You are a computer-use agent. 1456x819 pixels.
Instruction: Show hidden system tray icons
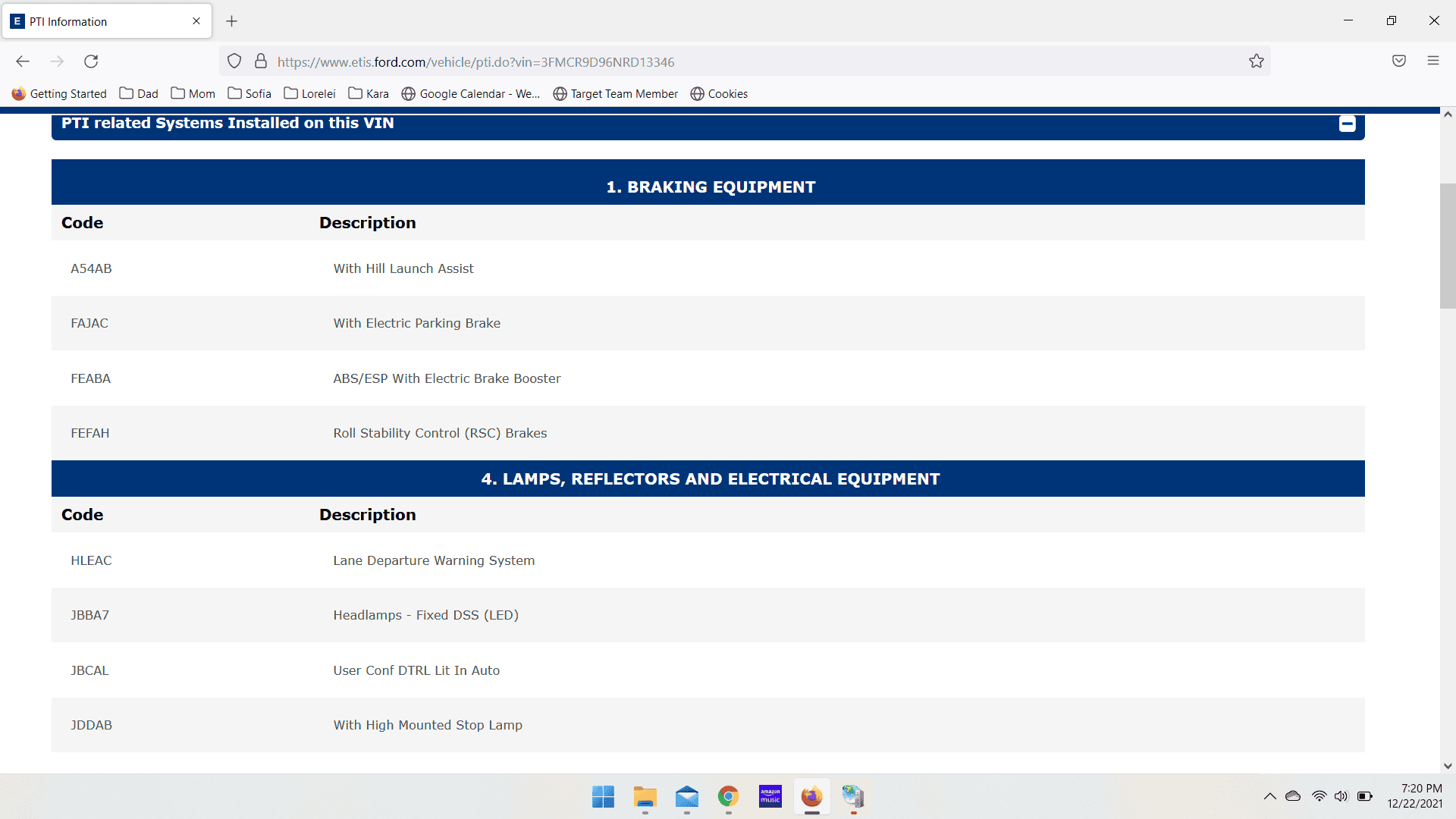pyautogui.click(x=1269, y=796)
